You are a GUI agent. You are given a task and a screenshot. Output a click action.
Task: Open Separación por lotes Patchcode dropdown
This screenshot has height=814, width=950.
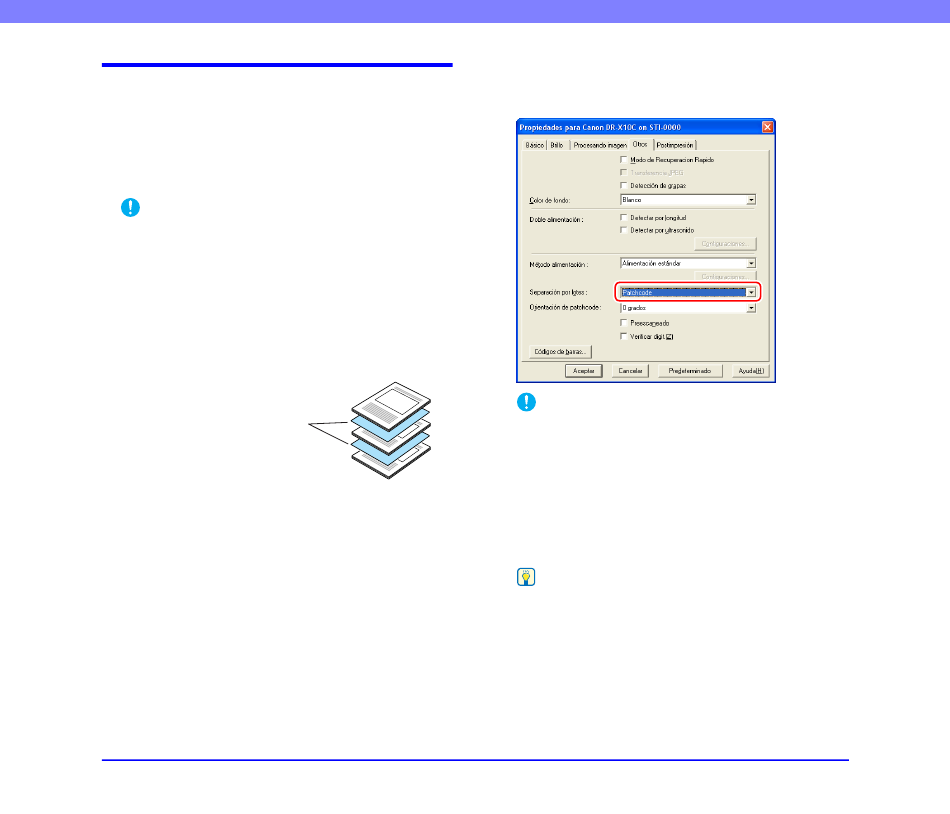[750, 292]
